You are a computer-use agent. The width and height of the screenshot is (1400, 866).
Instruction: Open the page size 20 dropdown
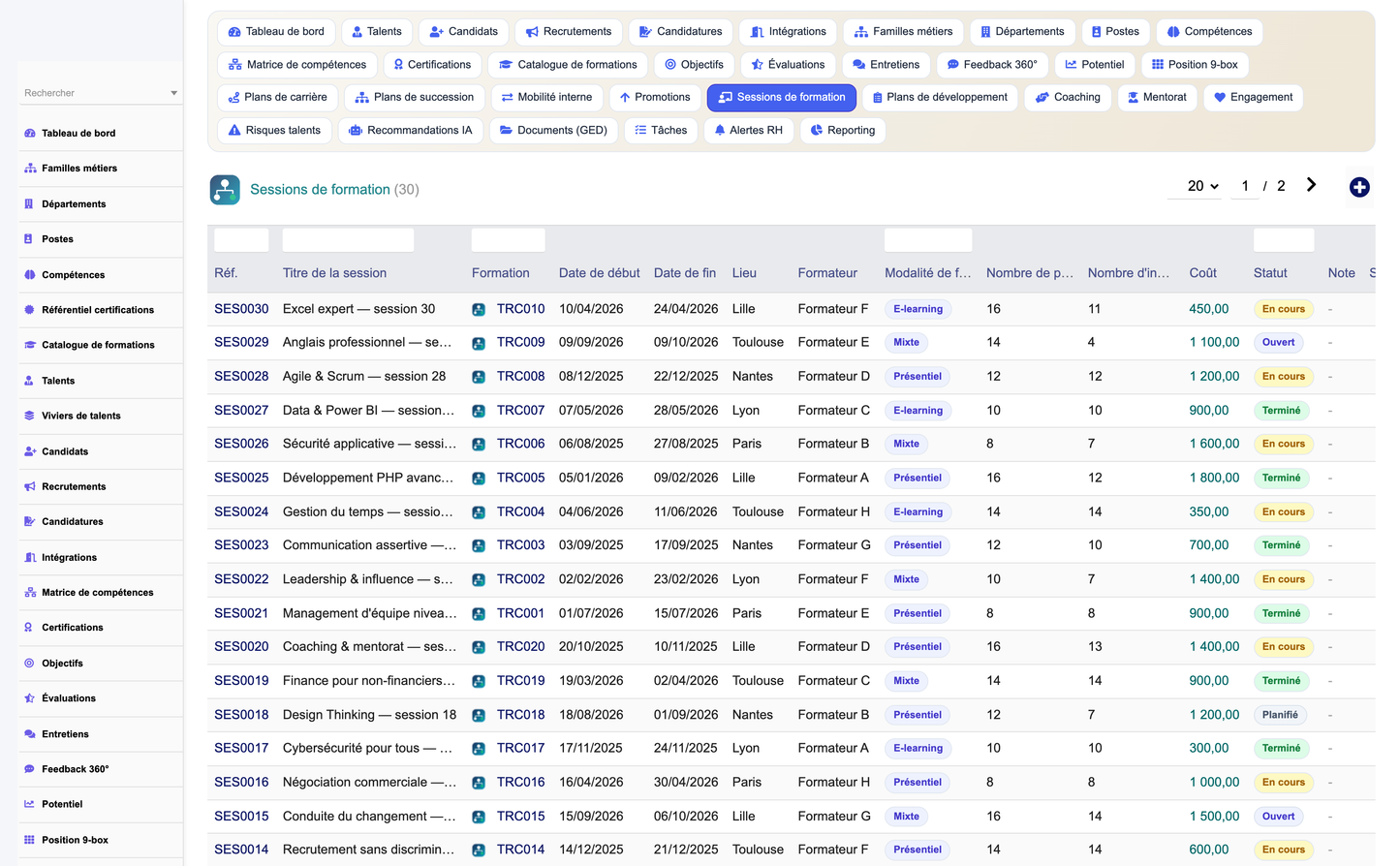click(1202, 186)
